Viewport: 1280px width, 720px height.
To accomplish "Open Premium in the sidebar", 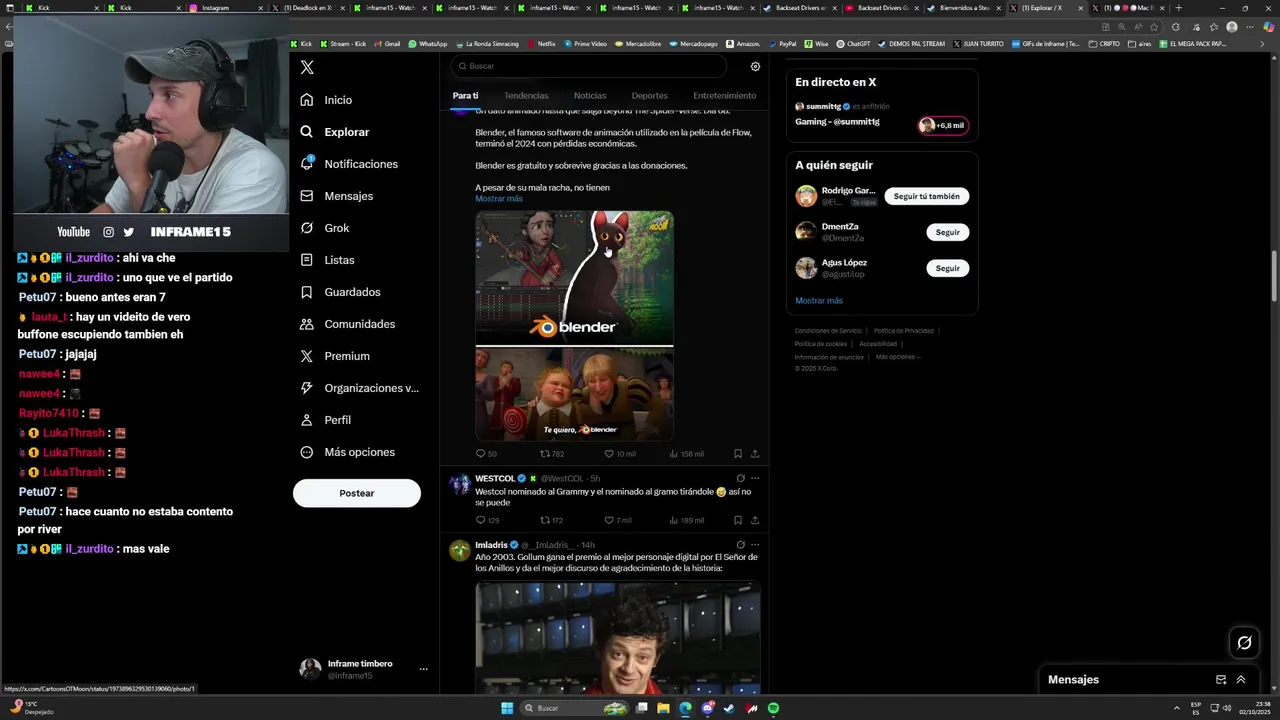I will 335,356.
